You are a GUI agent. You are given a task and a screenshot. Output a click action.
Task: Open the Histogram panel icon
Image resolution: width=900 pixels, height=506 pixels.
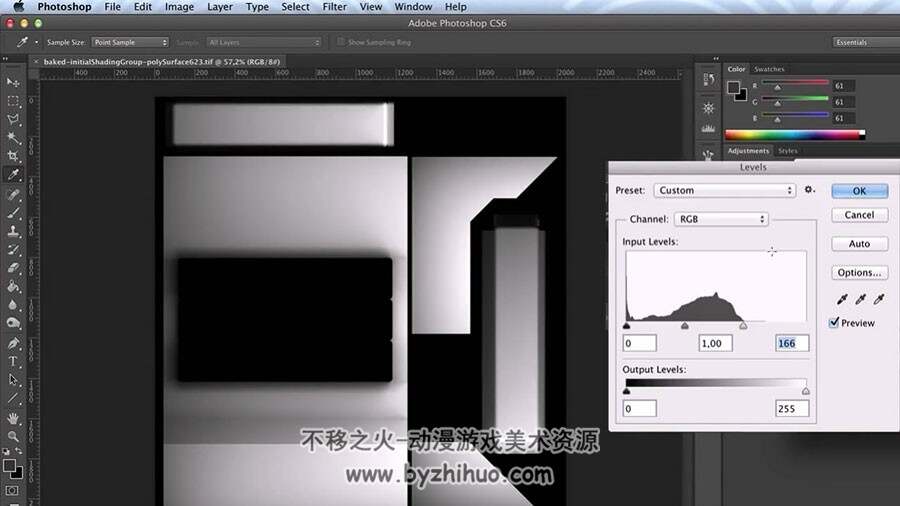pos(709,129)
